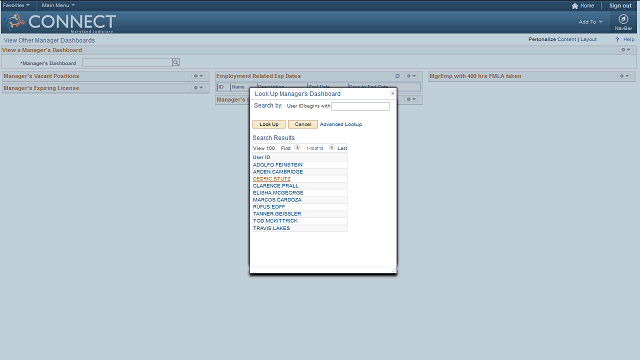Open Employment Related Exp Dates settings menu
Screen dimensions: 640x360
[411, 76]
